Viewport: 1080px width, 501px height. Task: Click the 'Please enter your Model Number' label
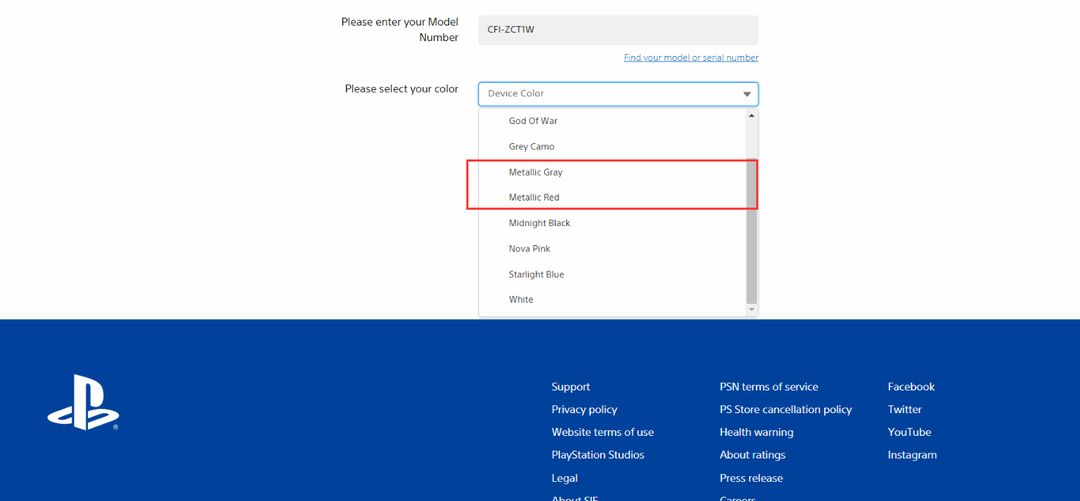[400, 30]
